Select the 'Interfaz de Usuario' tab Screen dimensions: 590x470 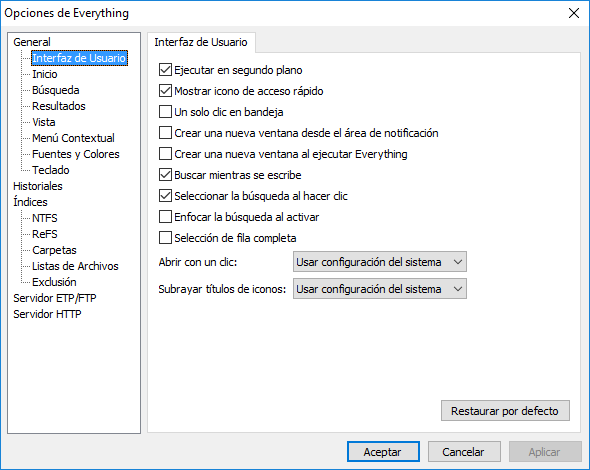pyautogui.click(x=201, y=42)
